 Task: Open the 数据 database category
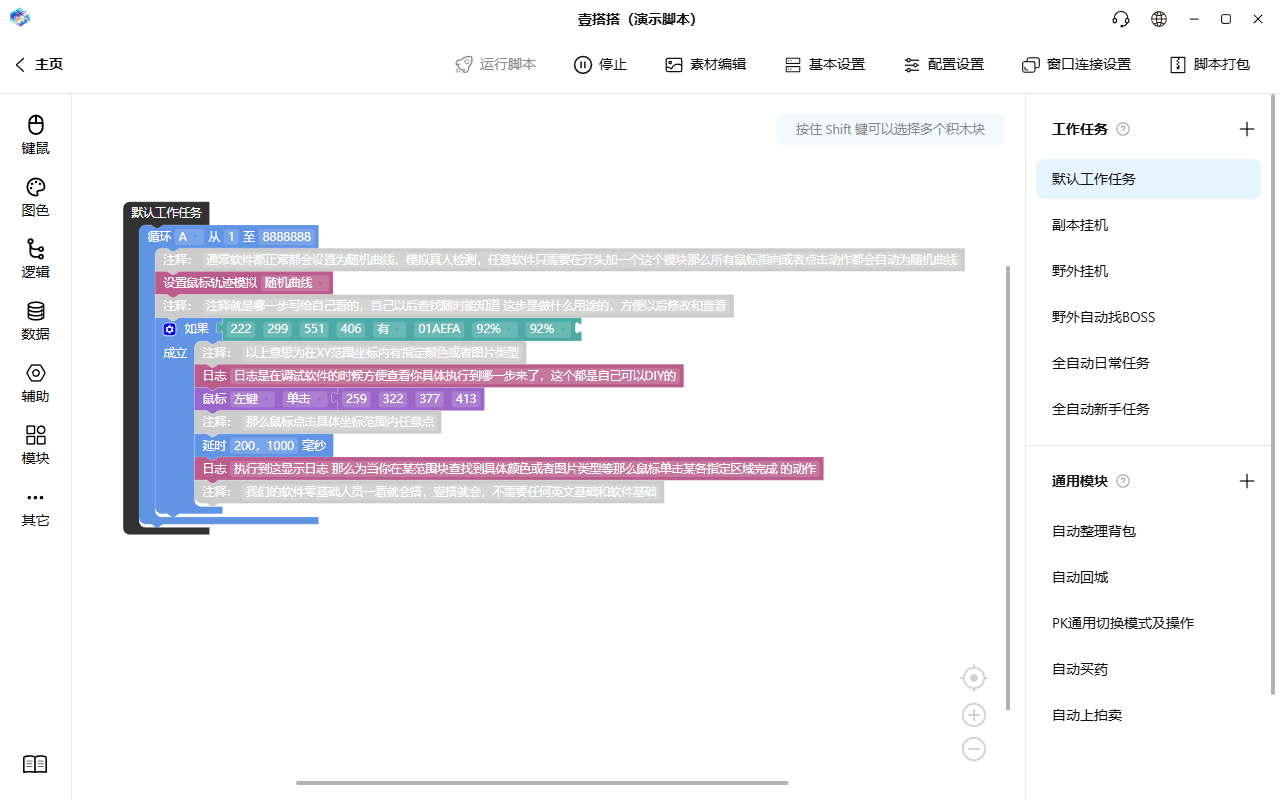click(x=35, y=322)
